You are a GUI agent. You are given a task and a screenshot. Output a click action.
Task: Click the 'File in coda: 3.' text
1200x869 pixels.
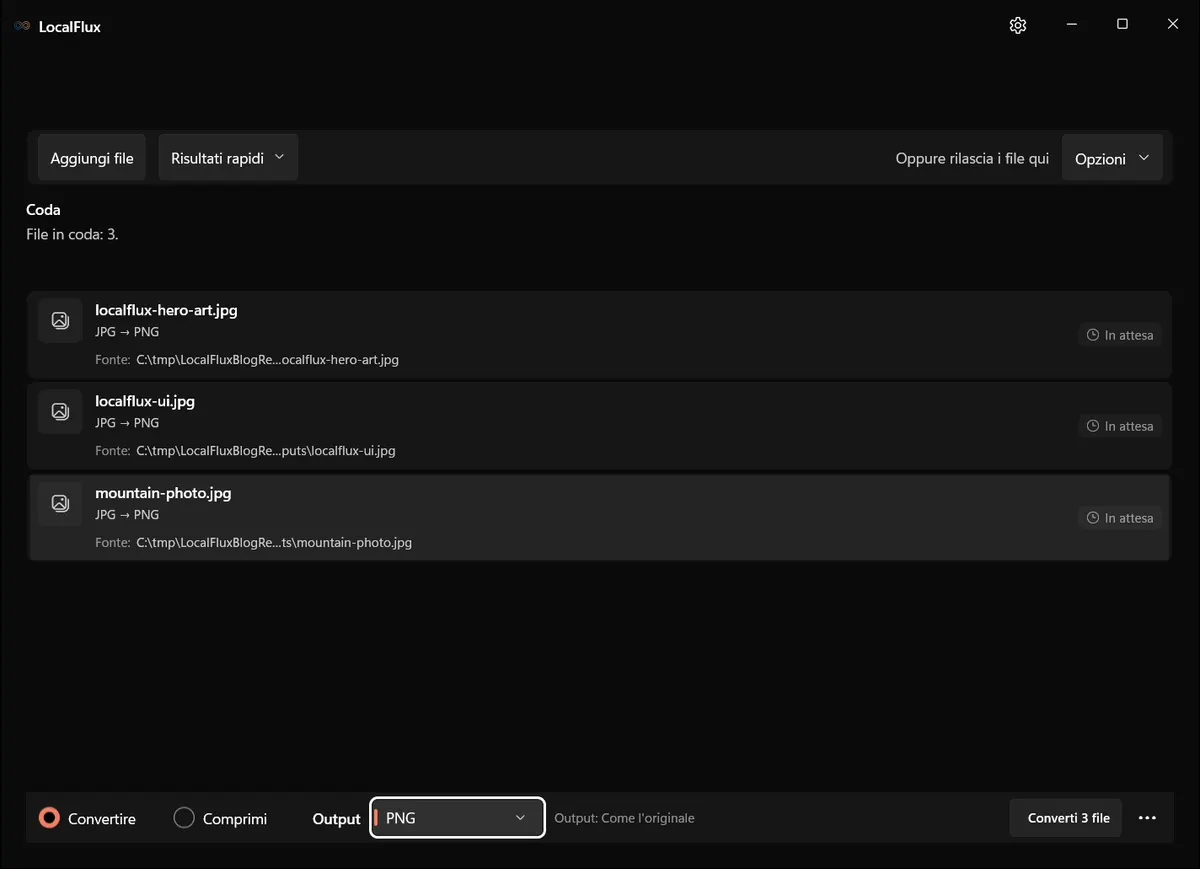(72, 234)
